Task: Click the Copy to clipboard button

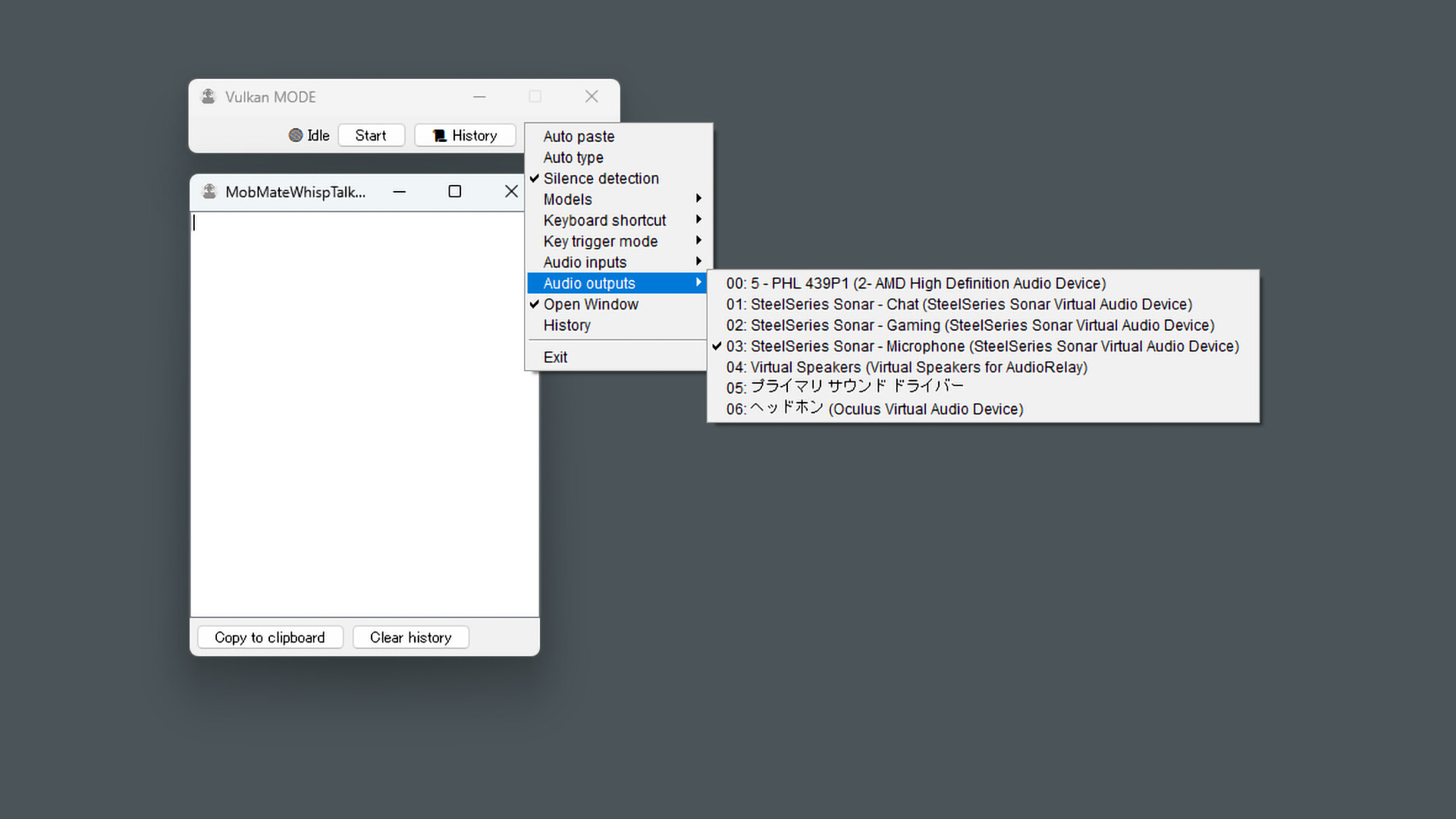Action: point(269,637)
